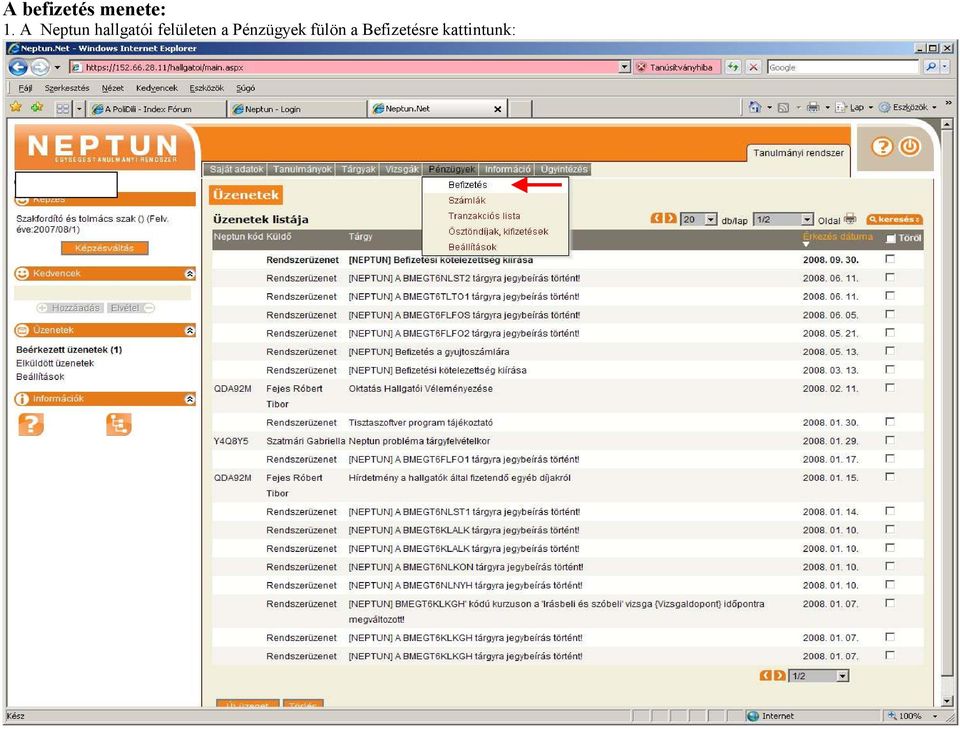
Task: Check the box for the BMEGT6FLFOS message
Action: pos(890,314)
